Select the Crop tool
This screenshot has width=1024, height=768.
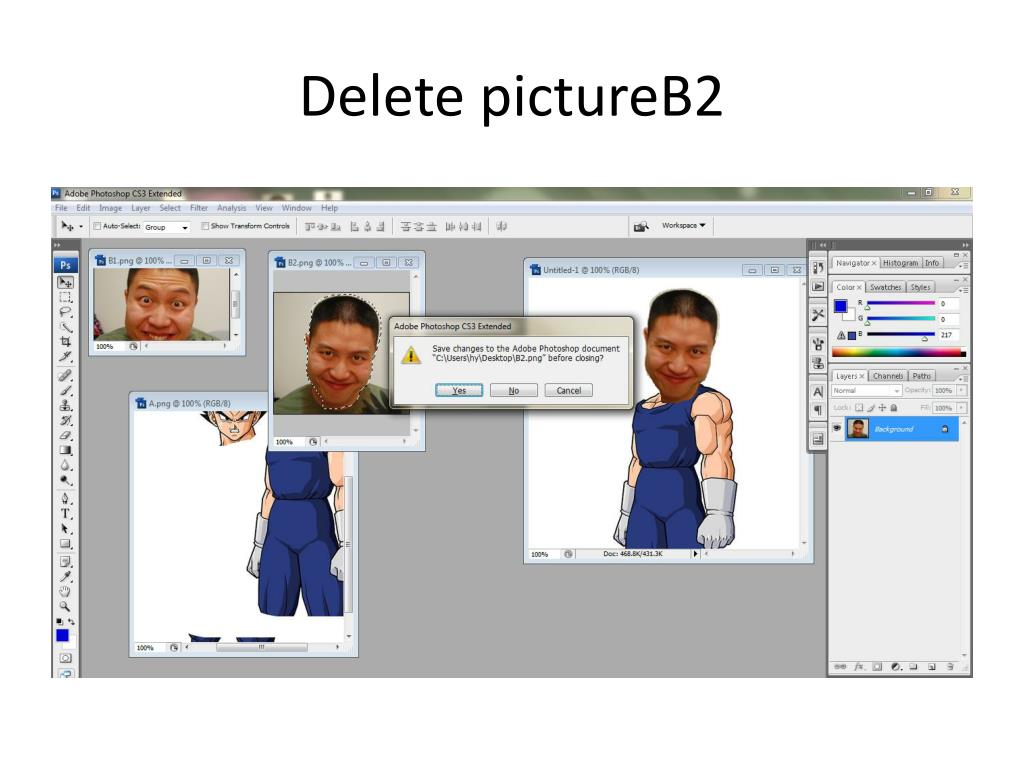tap(65, 342)
